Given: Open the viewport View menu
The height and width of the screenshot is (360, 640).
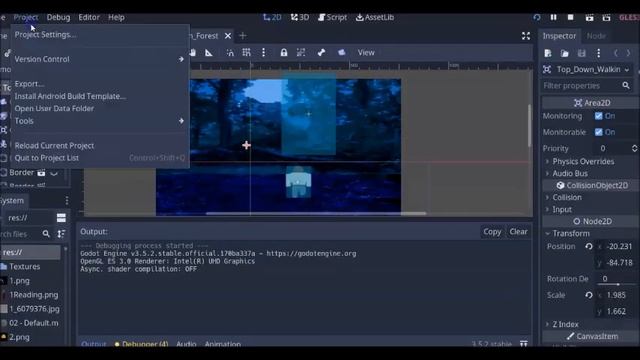Looking at the screenshot, I should point(366,53).
